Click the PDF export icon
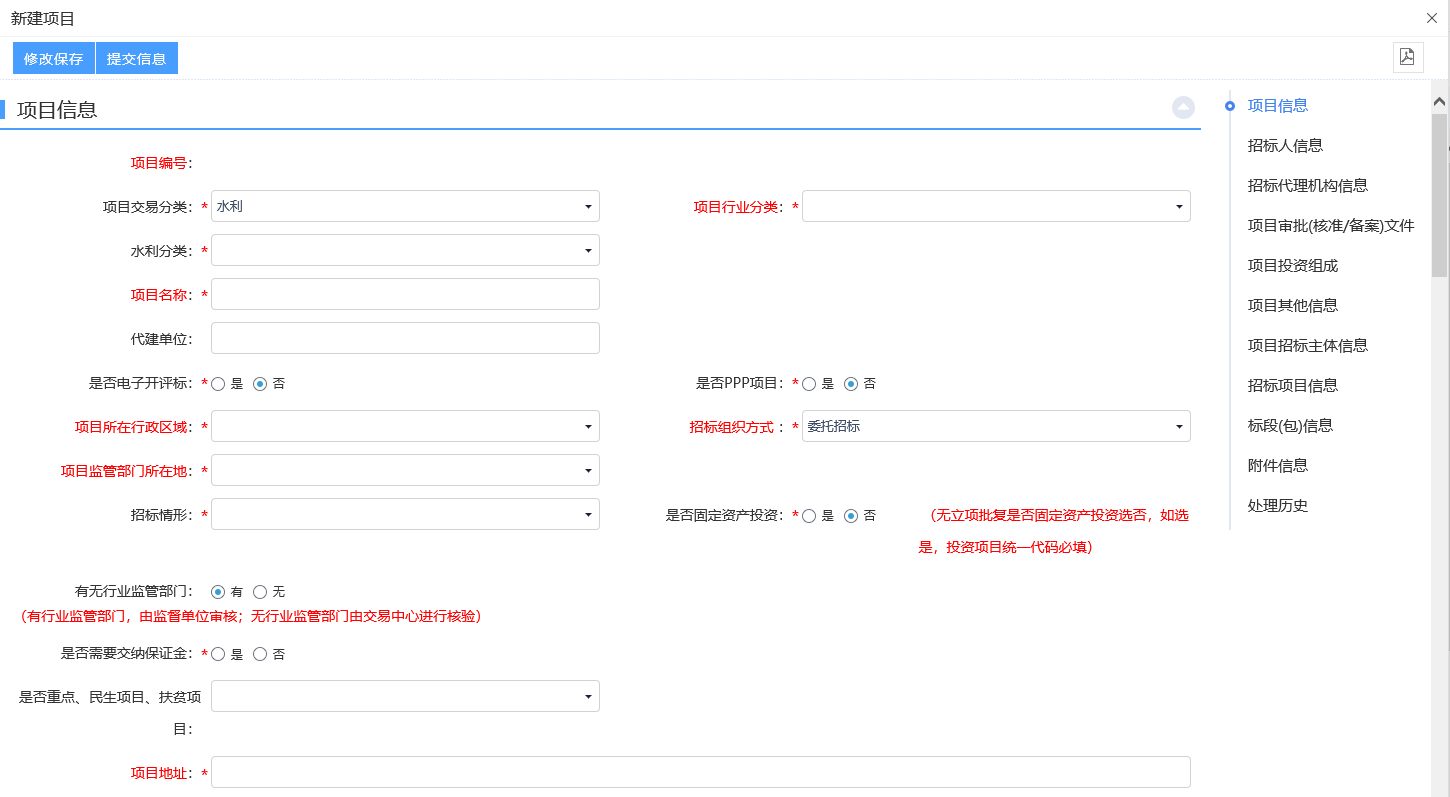The height and width of the screenshot is (797, 1450). tap(1407, 57)
